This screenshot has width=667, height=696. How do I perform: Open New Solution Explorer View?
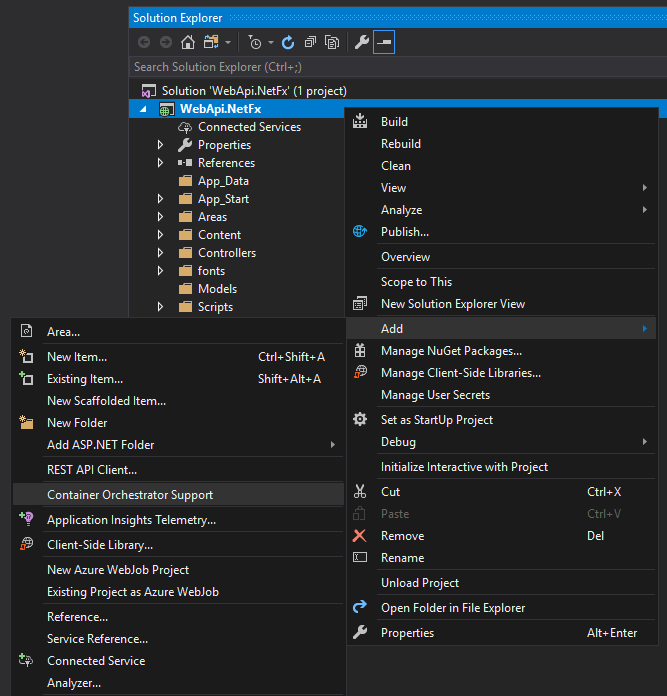coord(501,304)
